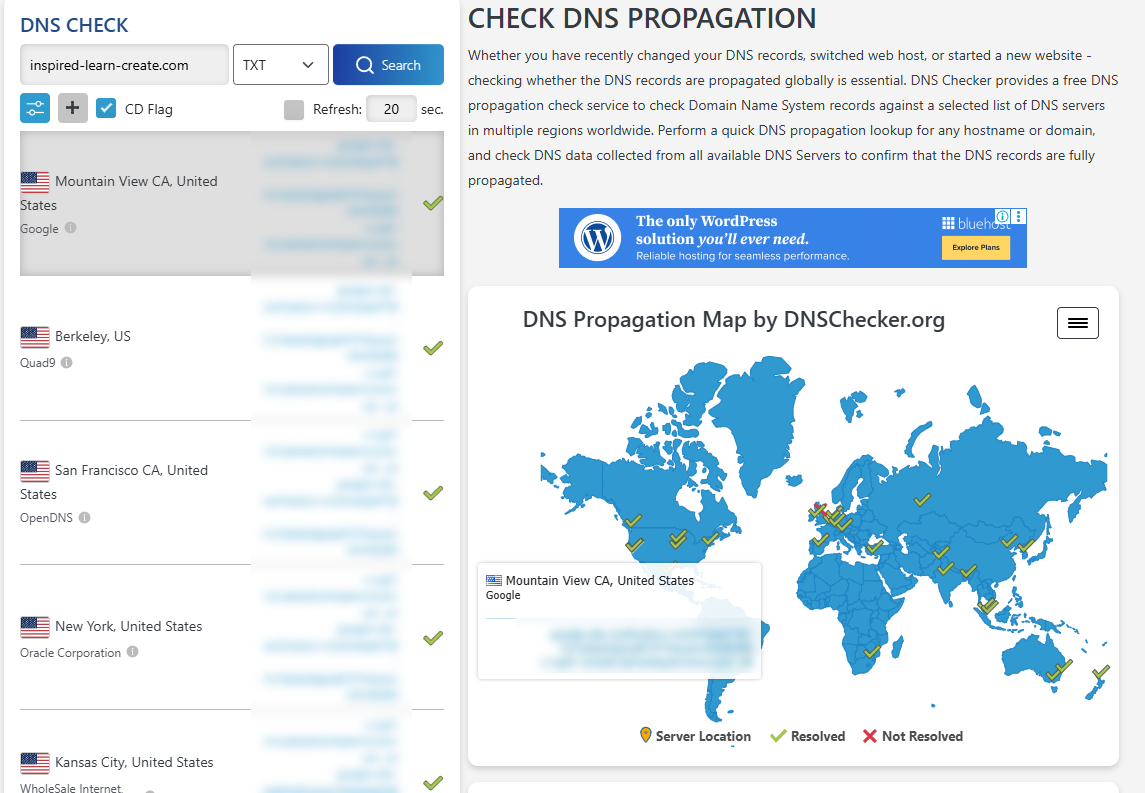Select the San Francisco CA server label

tap(114, 482)
